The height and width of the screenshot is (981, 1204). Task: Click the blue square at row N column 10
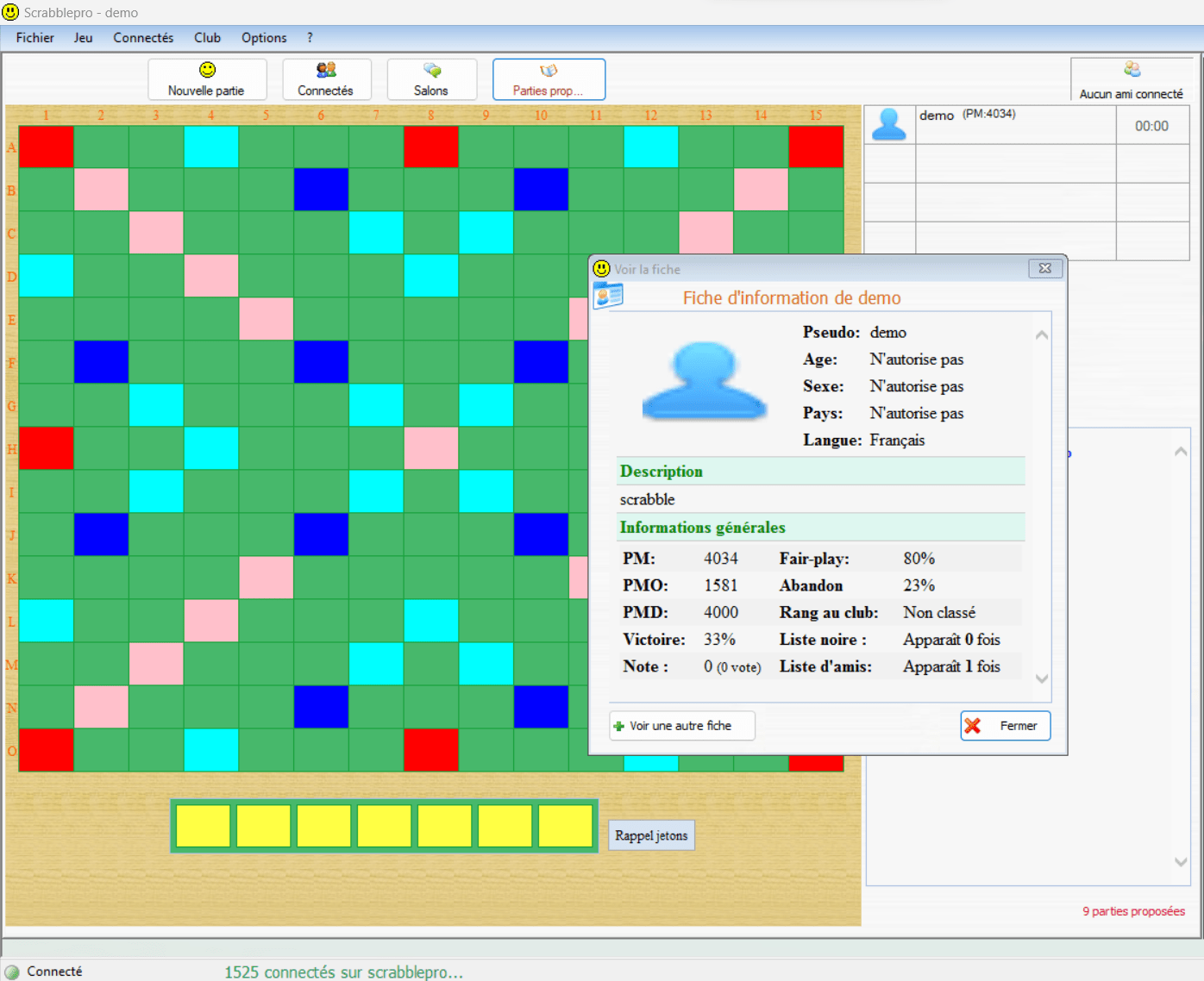click(x=541, y=707)
